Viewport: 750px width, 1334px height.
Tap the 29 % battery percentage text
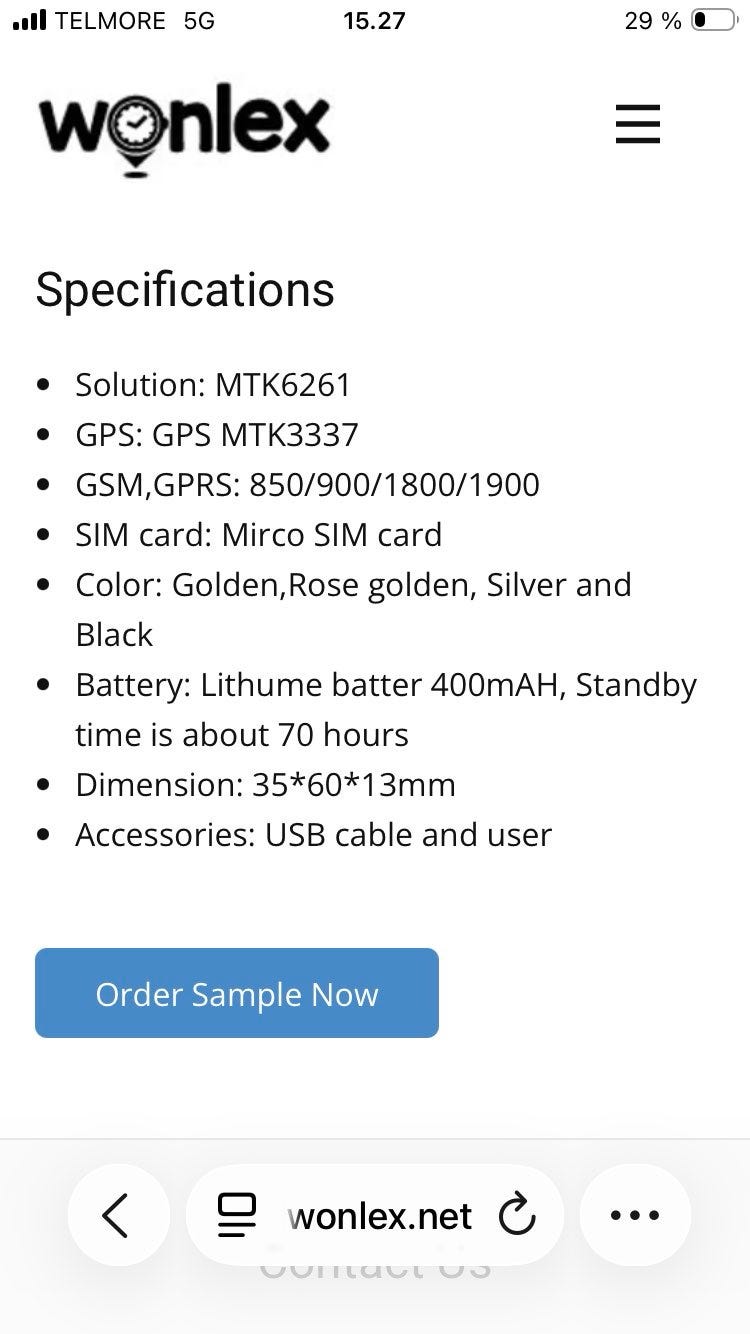pos(652,21)
